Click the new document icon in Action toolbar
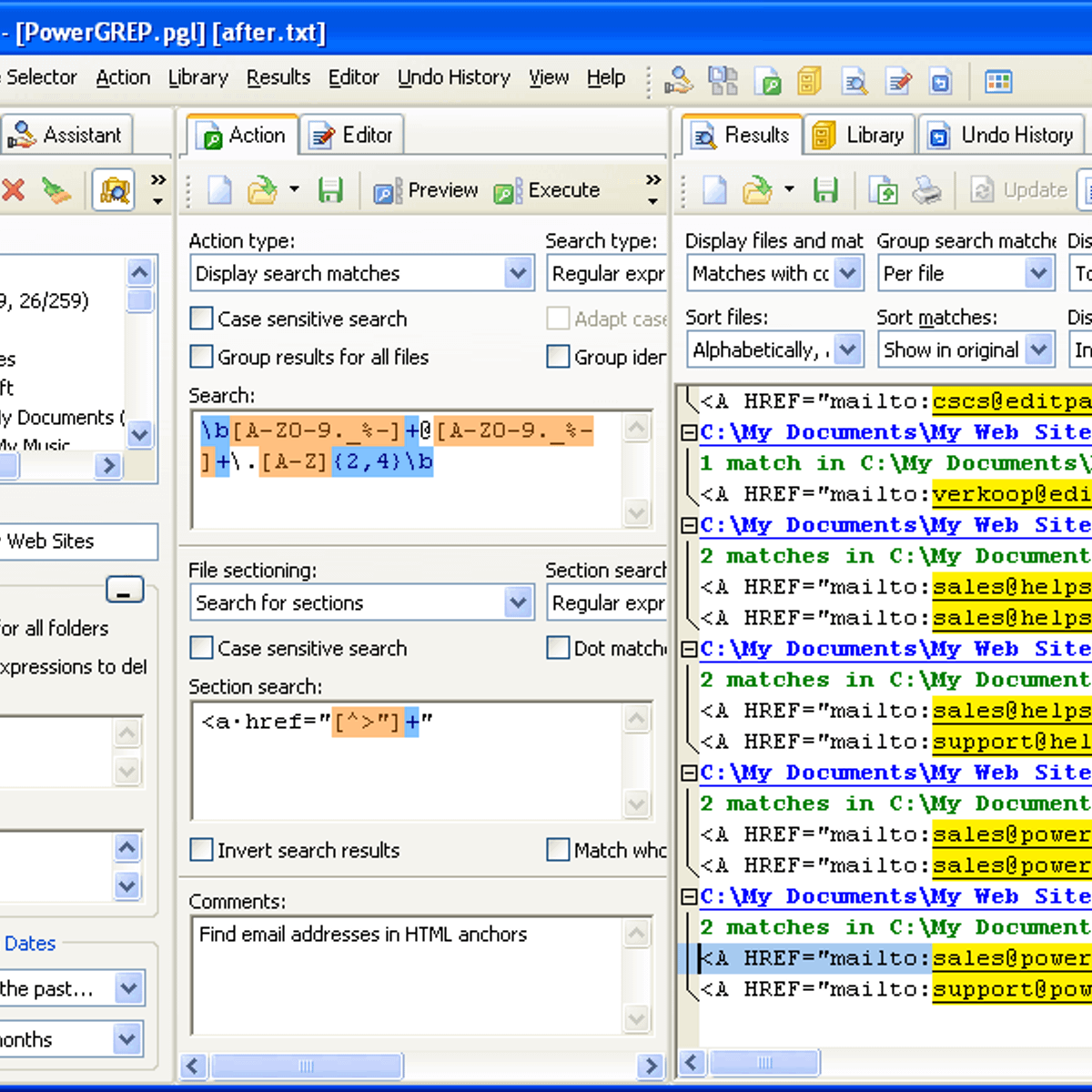1092x1092 pixels. pyautogui.click(x=219, y=190)
